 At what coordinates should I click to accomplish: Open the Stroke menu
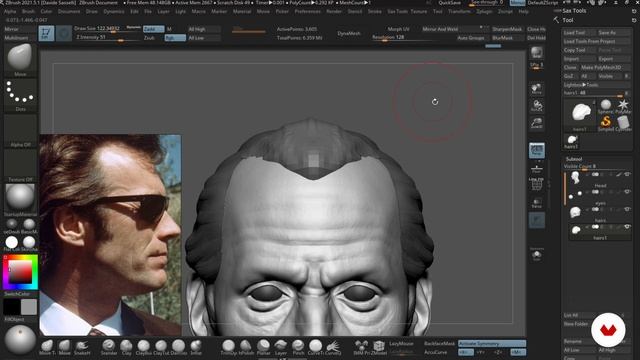(375, 11)
